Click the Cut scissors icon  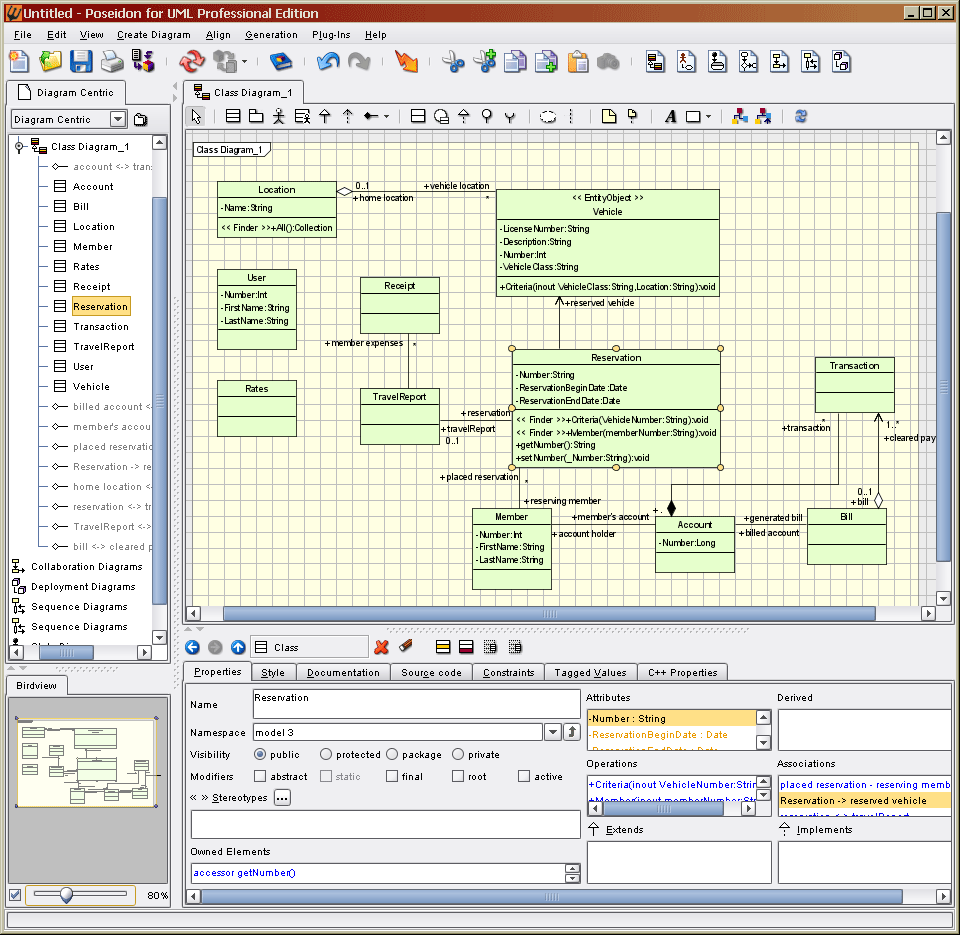point(453,62)
